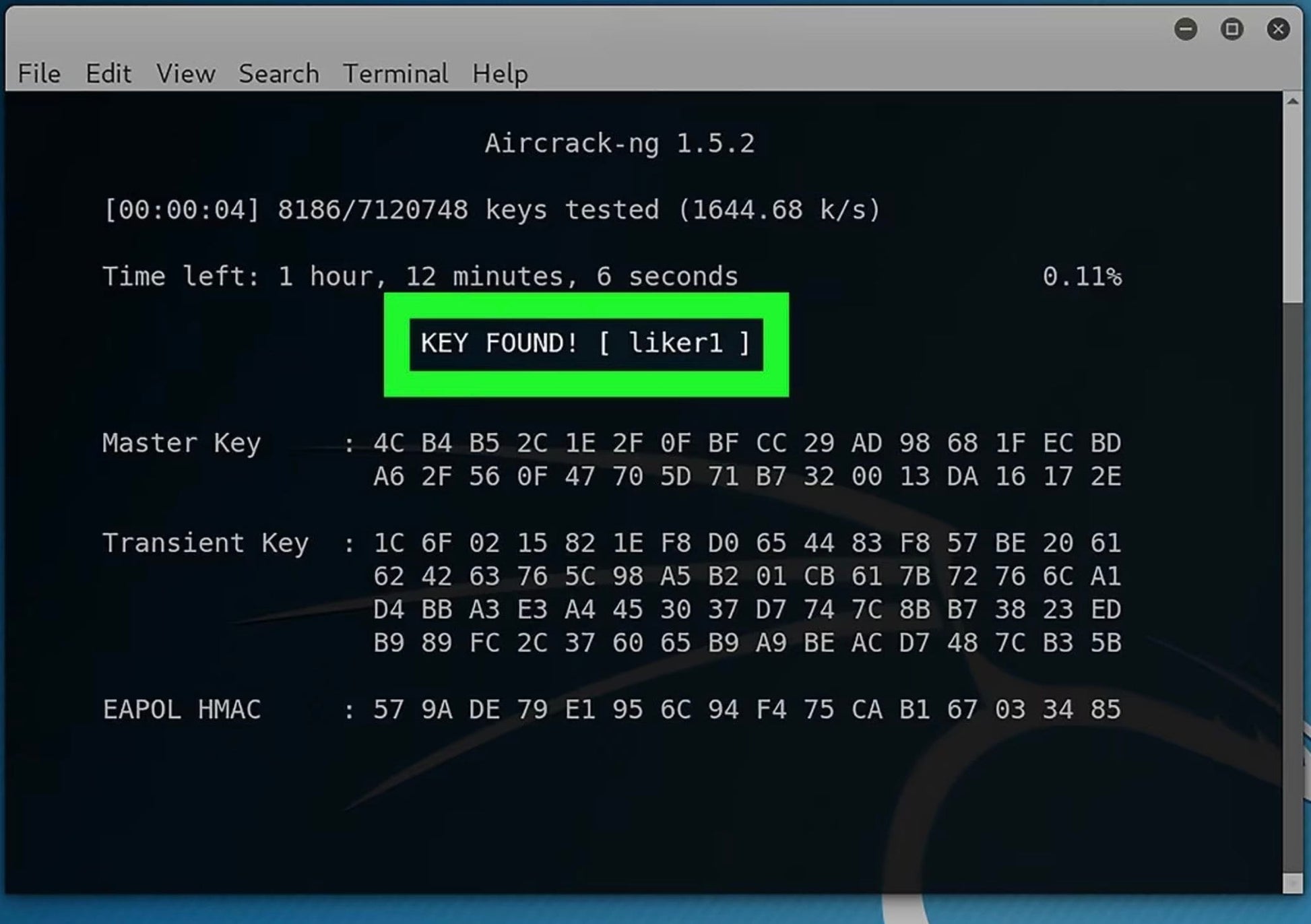Viewport: 1311px width, 924px height.
Task: Click the maximize window button
Action: [1232, 28]
